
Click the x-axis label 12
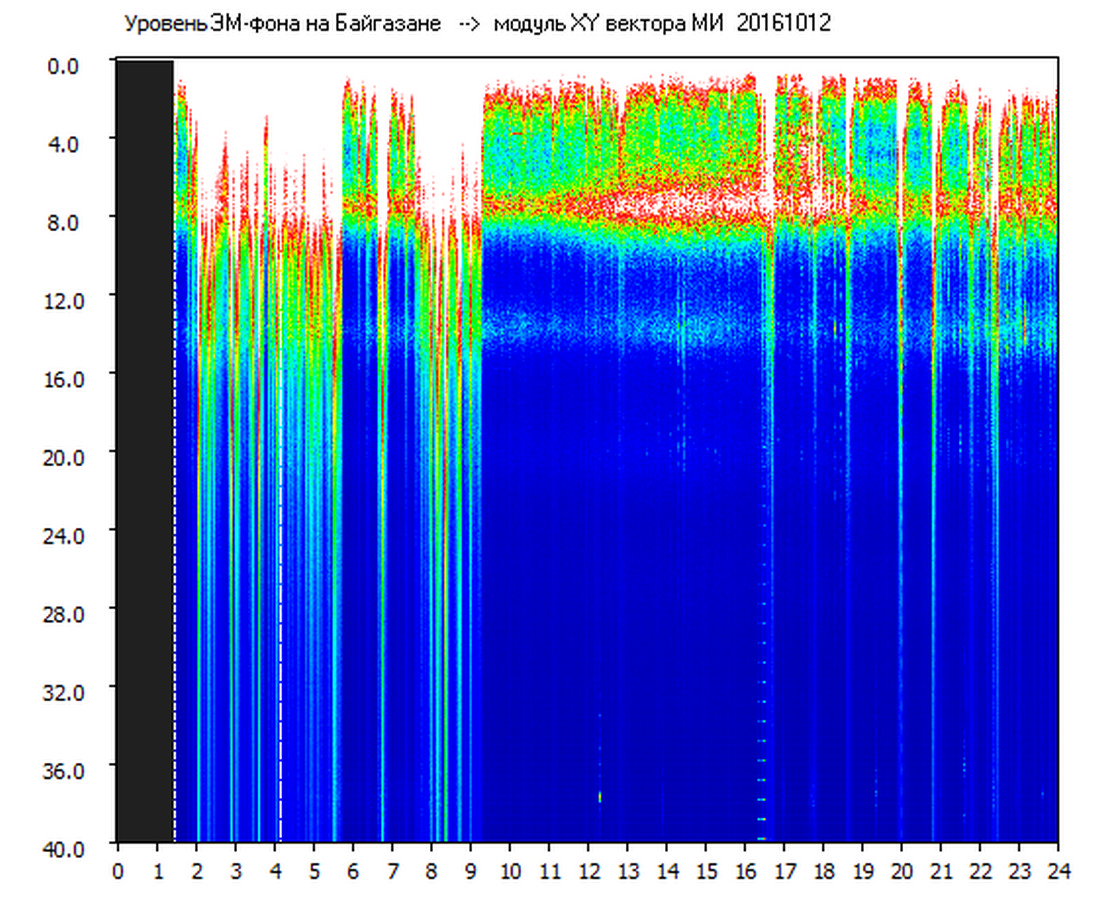click(x=588, y=870)
